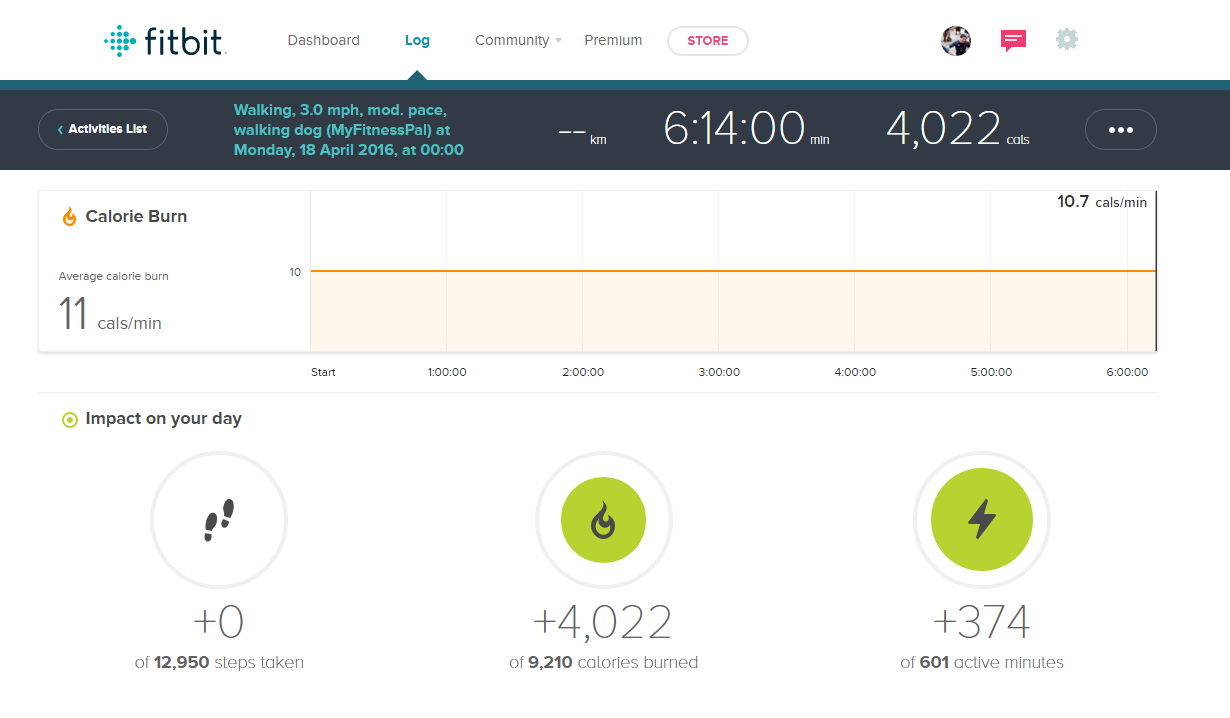Open the activity options ellipsis menu
The height and width of the screenshot is (718, 1230).
tap(1120, 129)
